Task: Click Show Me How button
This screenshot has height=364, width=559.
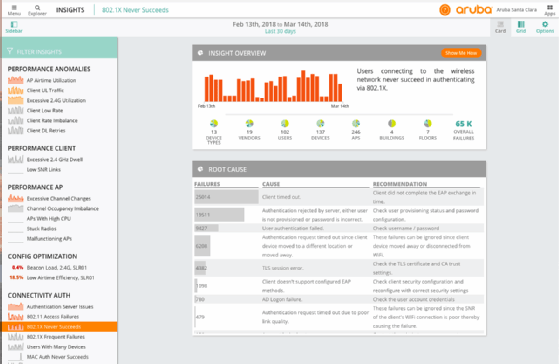Action: coord(461,53)
